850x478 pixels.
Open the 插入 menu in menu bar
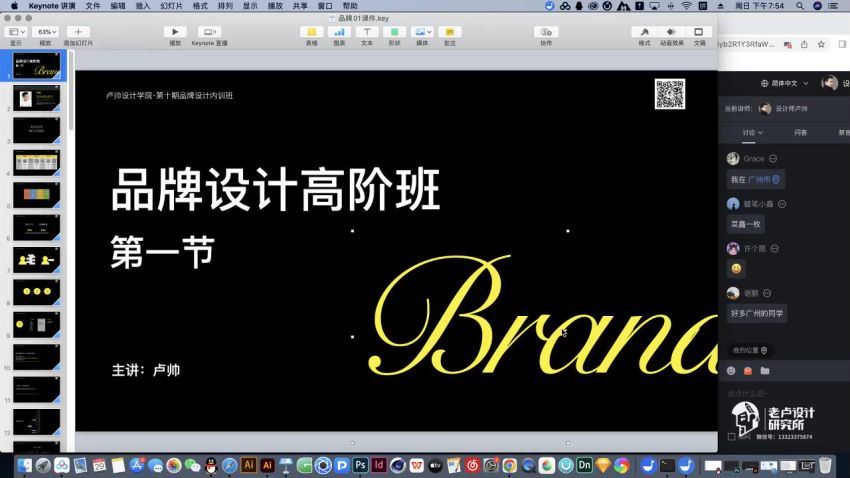[143, 6]
